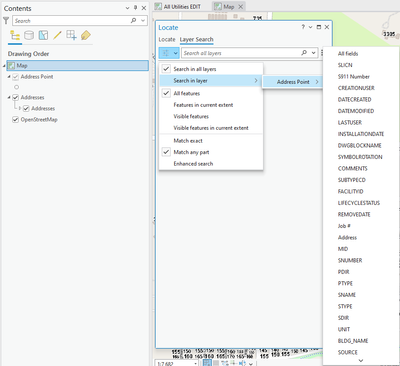400x366 pixels.
Task: Choose the S911 Number field
Action: tap(354, 76)
